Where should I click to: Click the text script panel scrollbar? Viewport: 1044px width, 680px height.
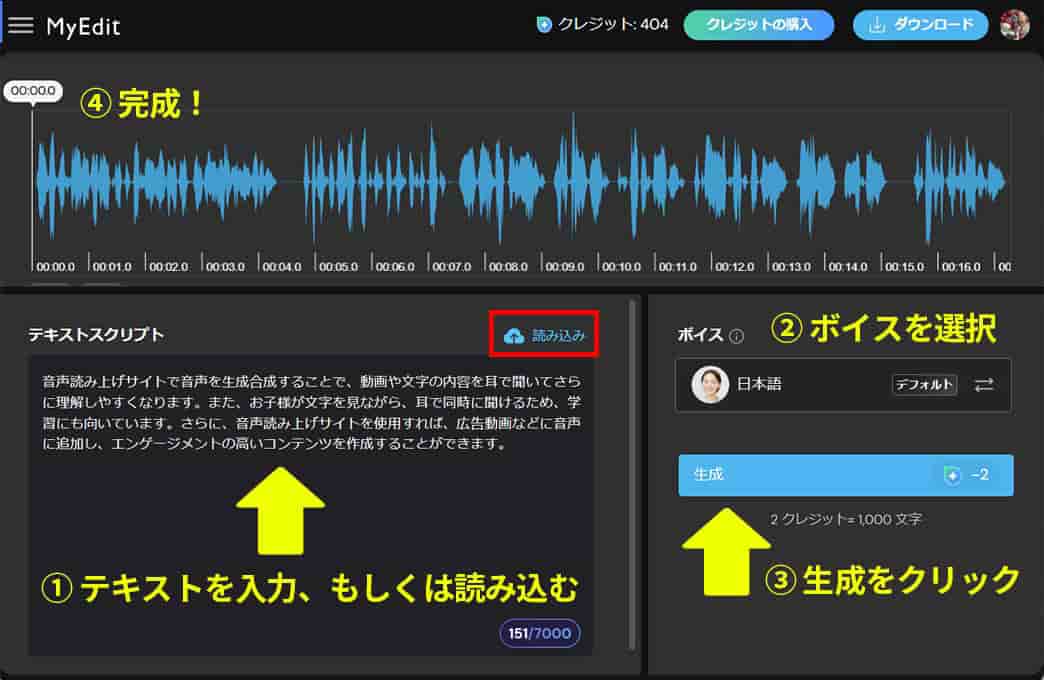(x=631, y=470)
